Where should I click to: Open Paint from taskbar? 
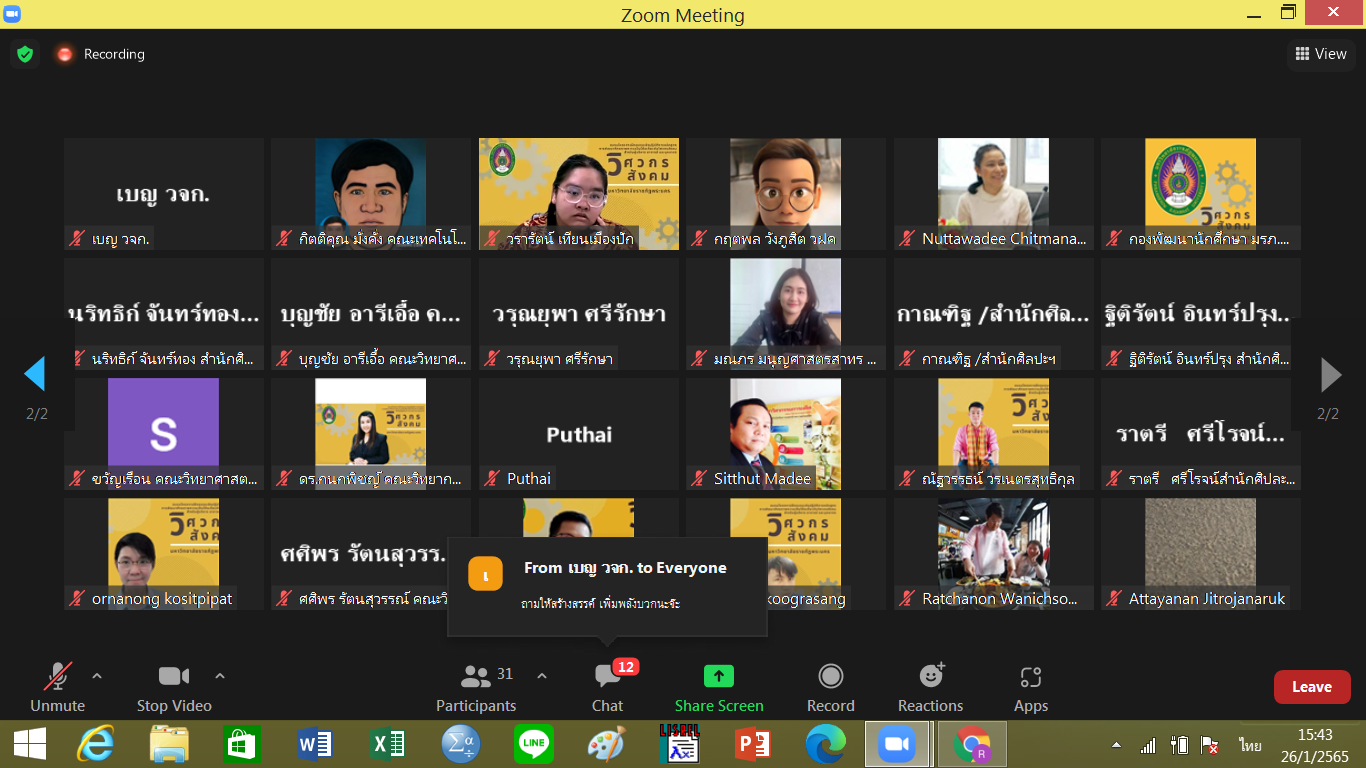tap(606, 744)
